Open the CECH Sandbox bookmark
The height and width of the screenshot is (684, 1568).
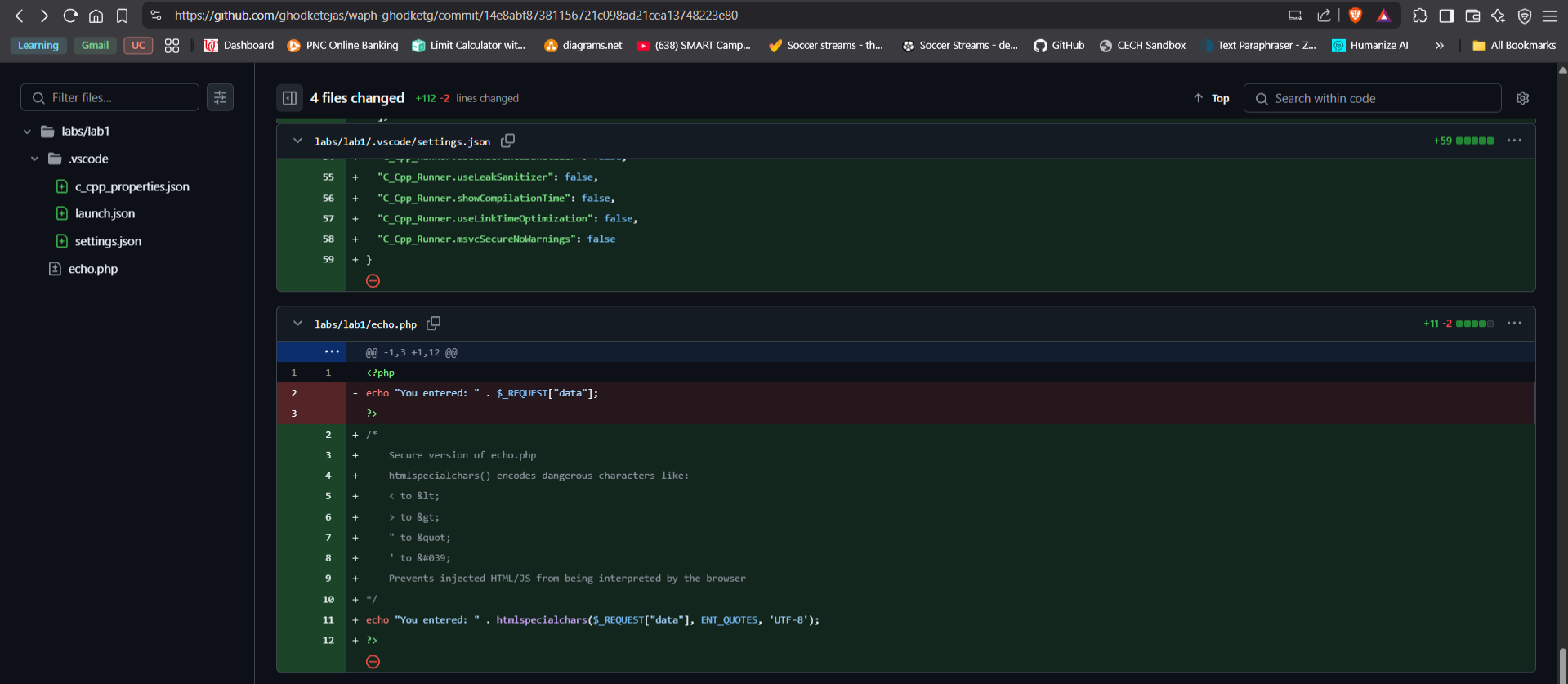(x=1142, y=46)
